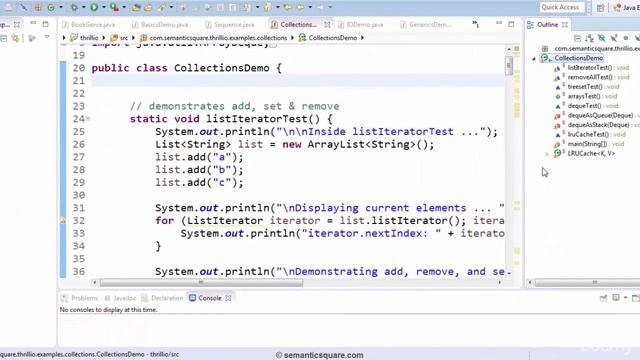Click the editor horizontal scrollbar thumb
Viewport: 640px width, 360px height.
201,282
